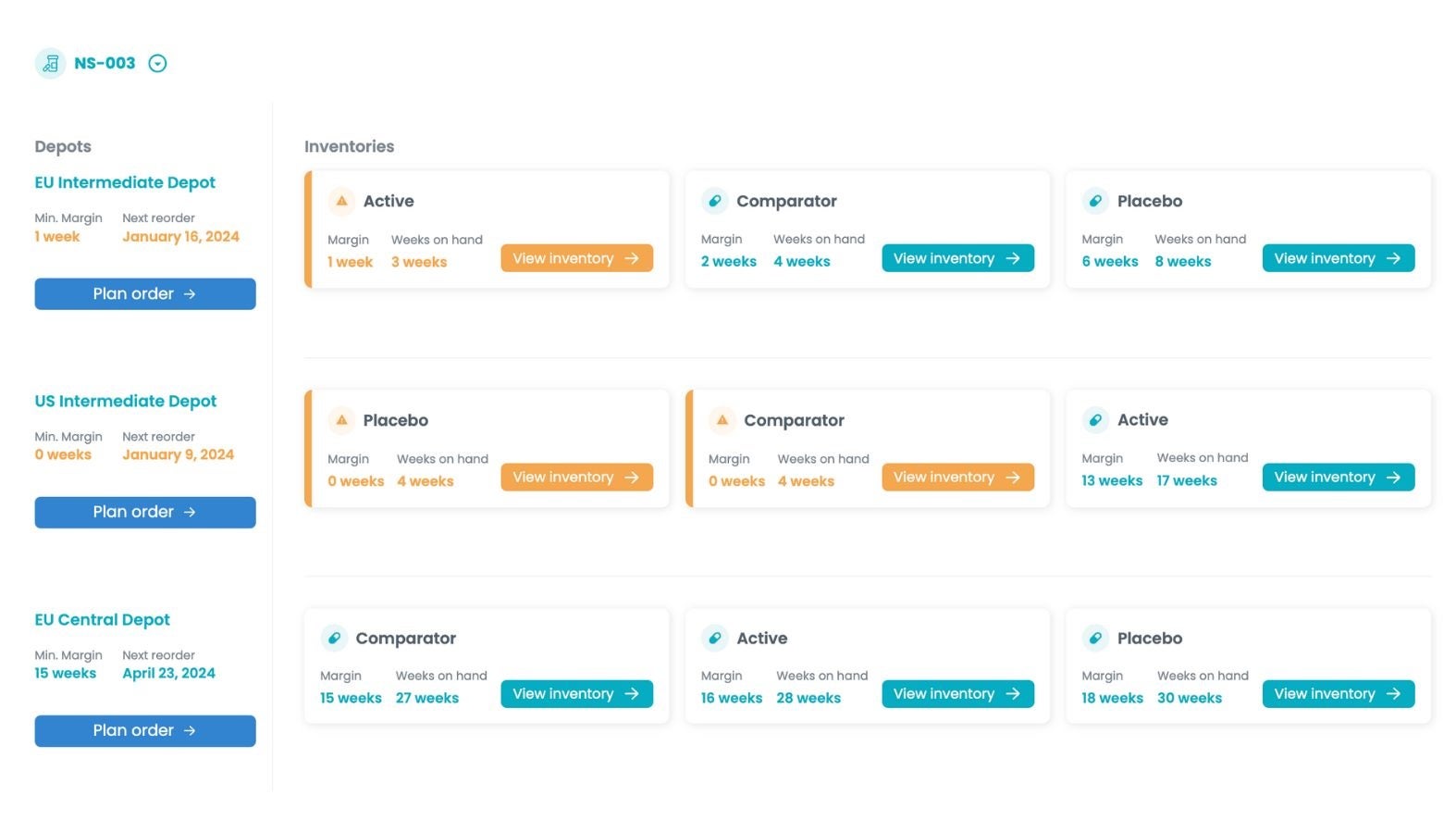View inventory for EU Intermediate Active
The height and width of the screenshot is (820, 1456).
[576, 258]
